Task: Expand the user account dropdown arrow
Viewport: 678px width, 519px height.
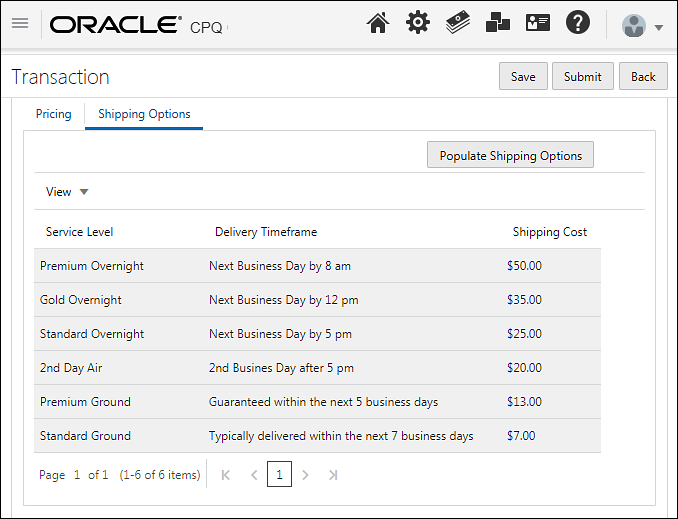Action: pyautogui.click(x=659, y=28)
